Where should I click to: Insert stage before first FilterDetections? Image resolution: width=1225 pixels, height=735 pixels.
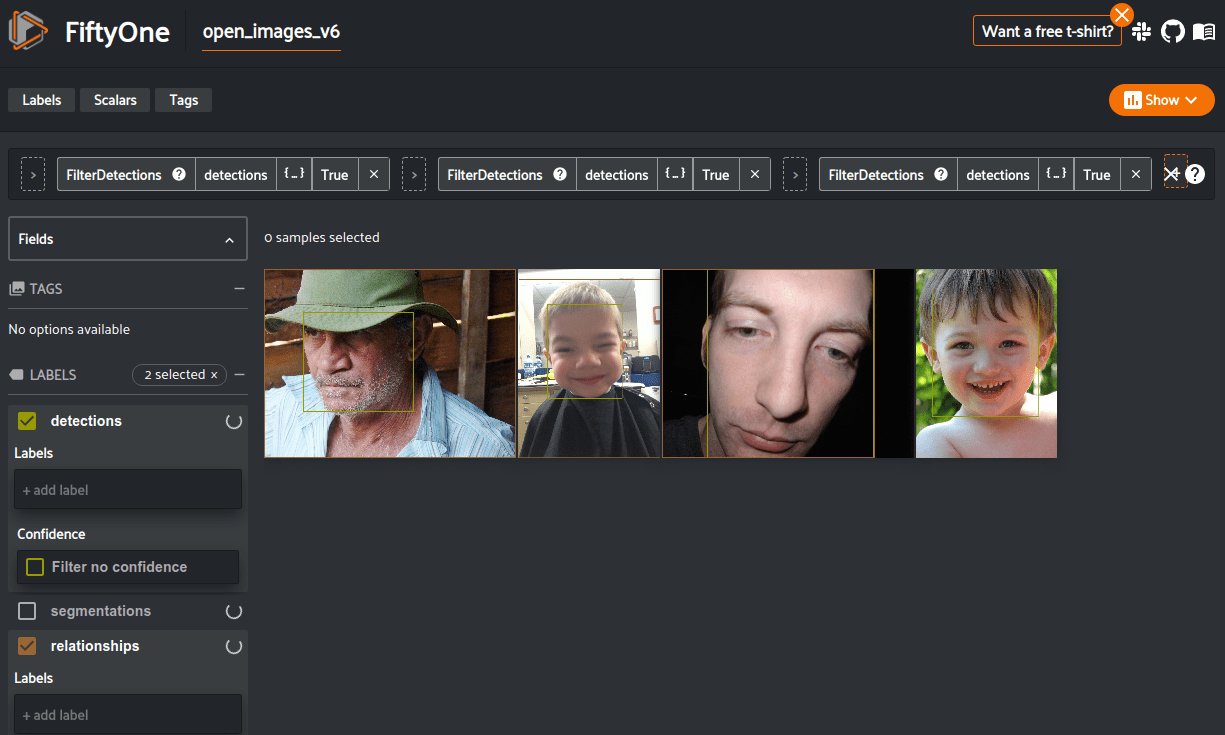coord(33,174)
